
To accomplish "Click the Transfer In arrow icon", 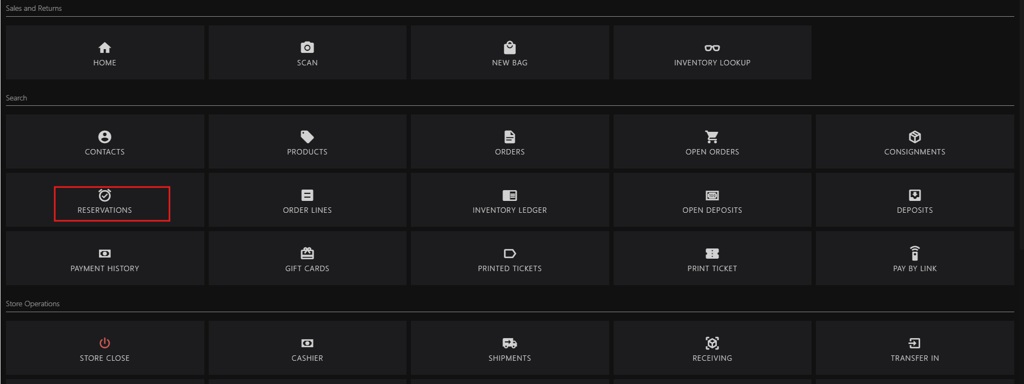I will [x=914, y=343].
